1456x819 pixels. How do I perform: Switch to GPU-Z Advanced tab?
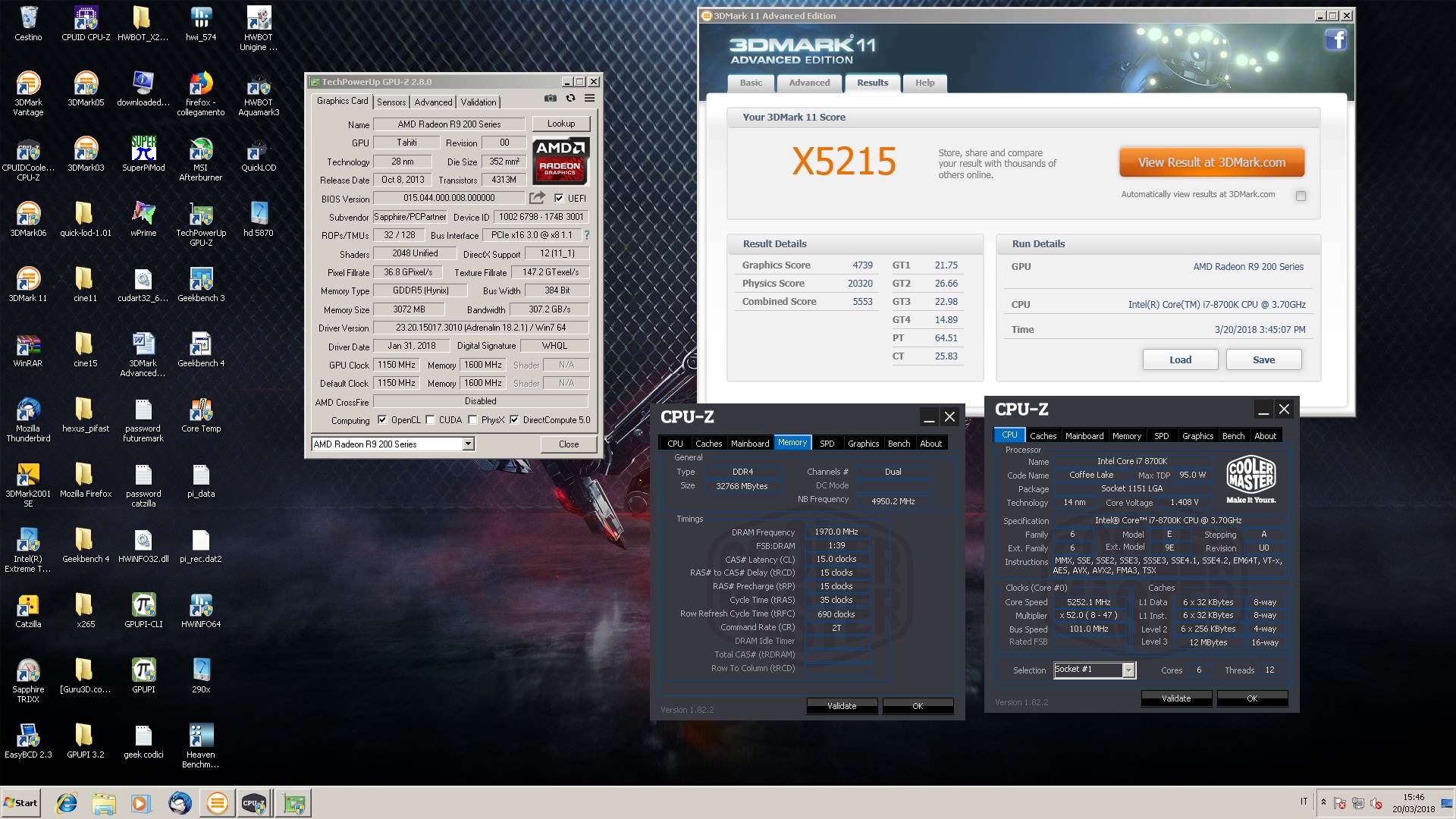tap(433, 102)
